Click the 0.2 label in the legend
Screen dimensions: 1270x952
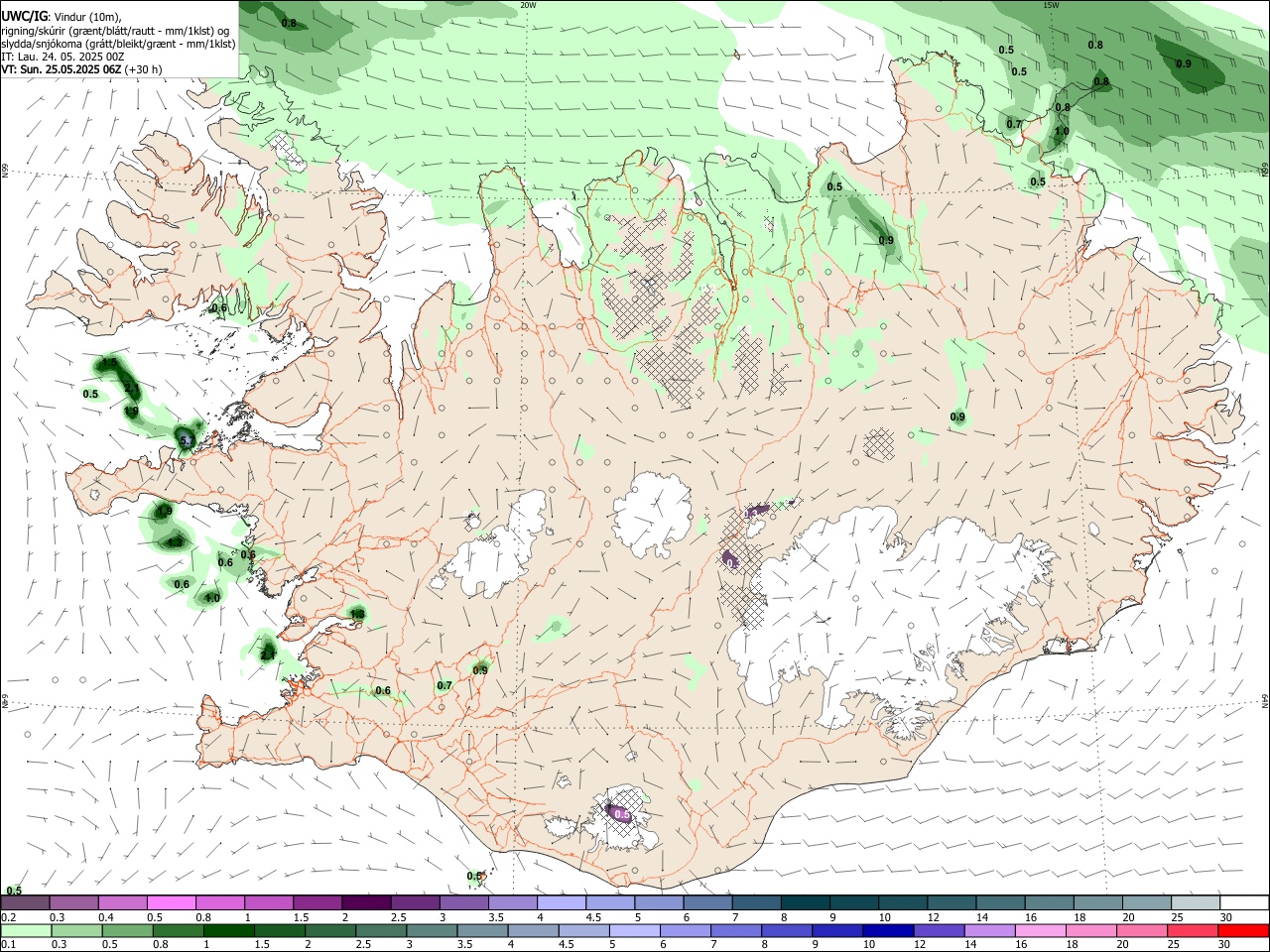(8, 917)
